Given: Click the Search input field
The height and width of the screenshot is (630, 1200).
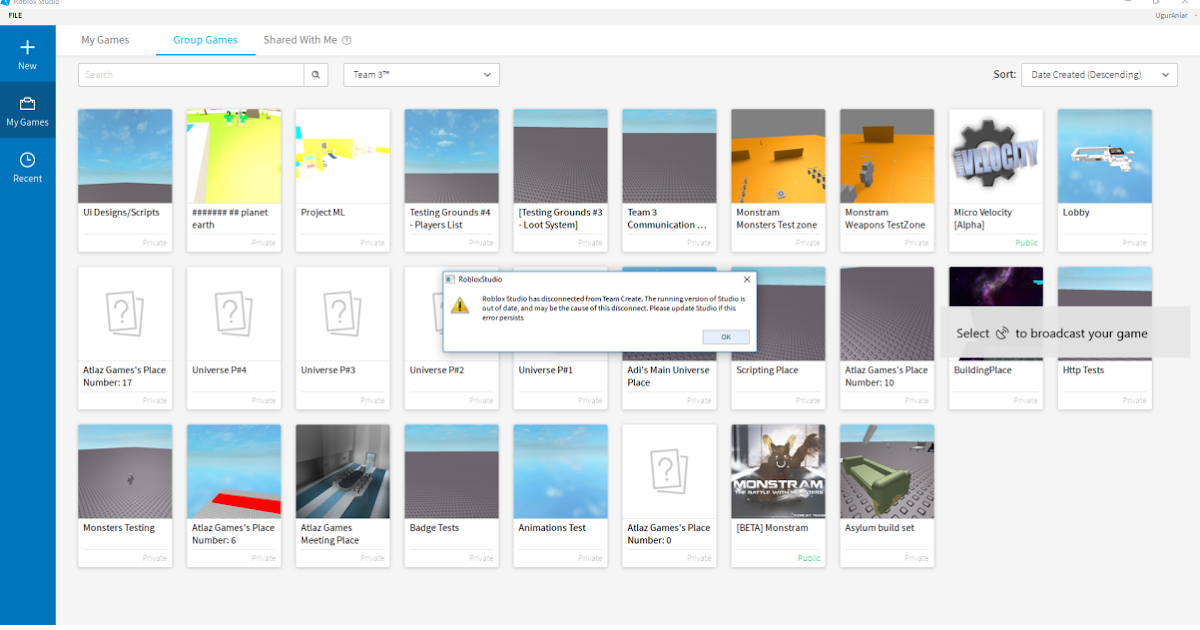Looking at the screenshot, I should click(191, 75).
